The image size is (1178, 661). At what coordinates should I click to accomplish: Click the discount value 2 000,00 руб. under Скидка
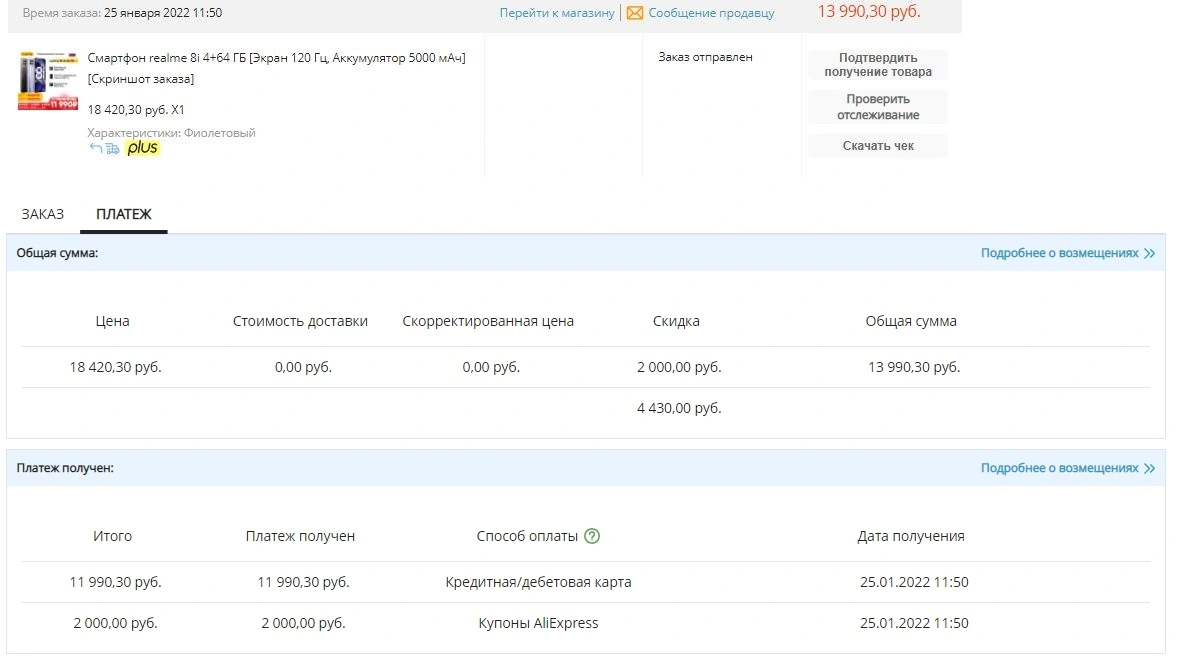pos(679,367)
